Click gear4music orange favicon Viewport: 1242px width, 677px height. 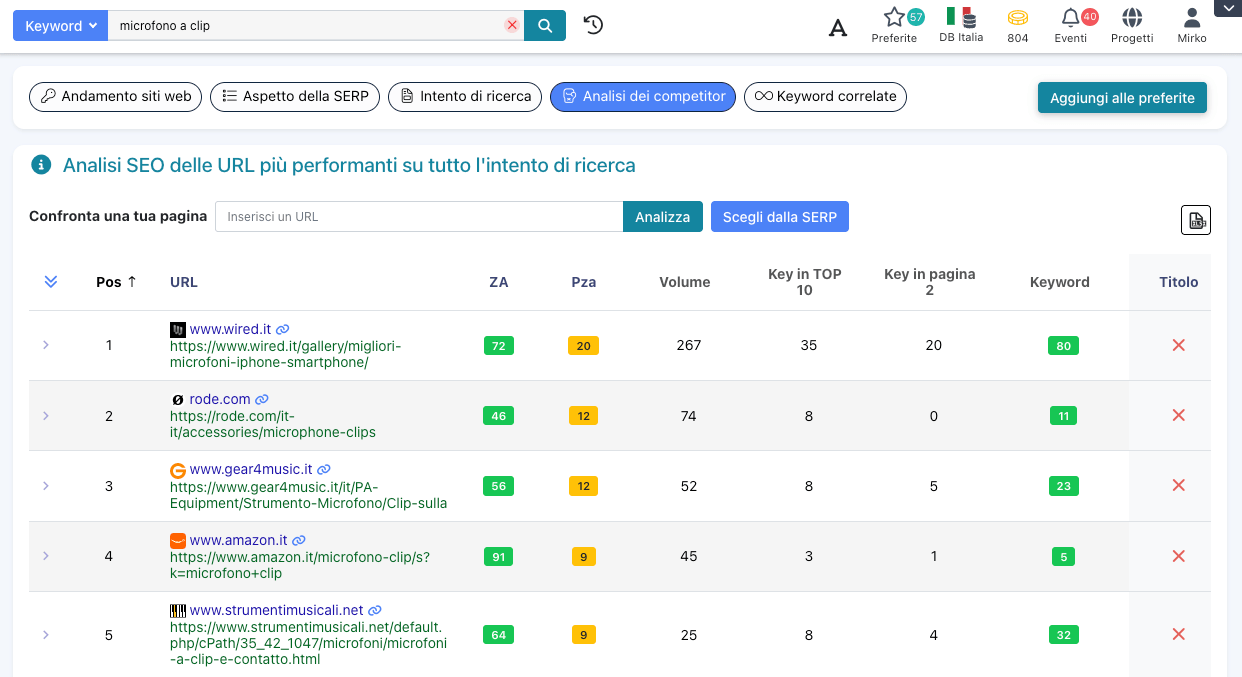pyautogui.click(x=178, y=470)
